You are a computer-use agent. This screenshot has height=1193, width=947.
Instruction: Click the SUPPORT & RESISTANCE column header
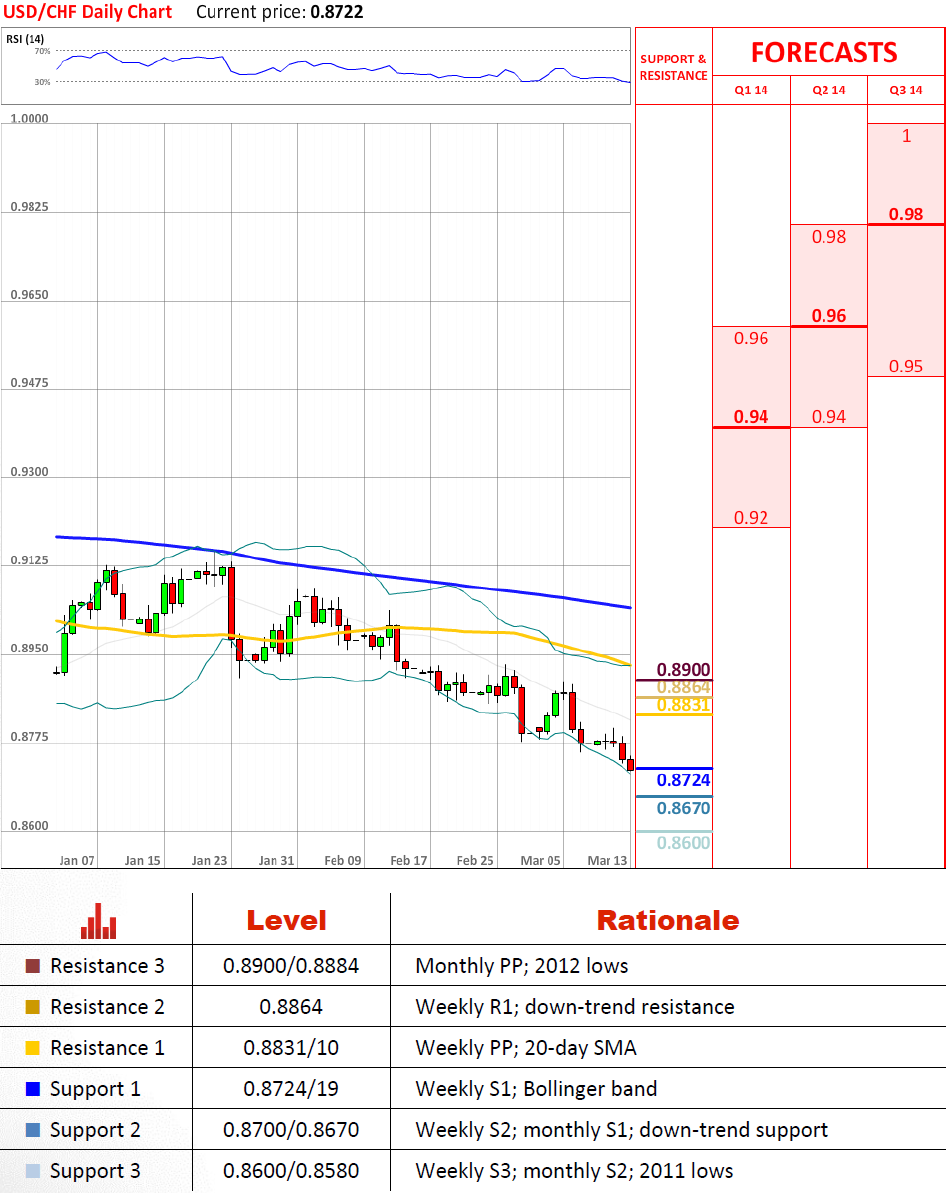coord(673,67)
